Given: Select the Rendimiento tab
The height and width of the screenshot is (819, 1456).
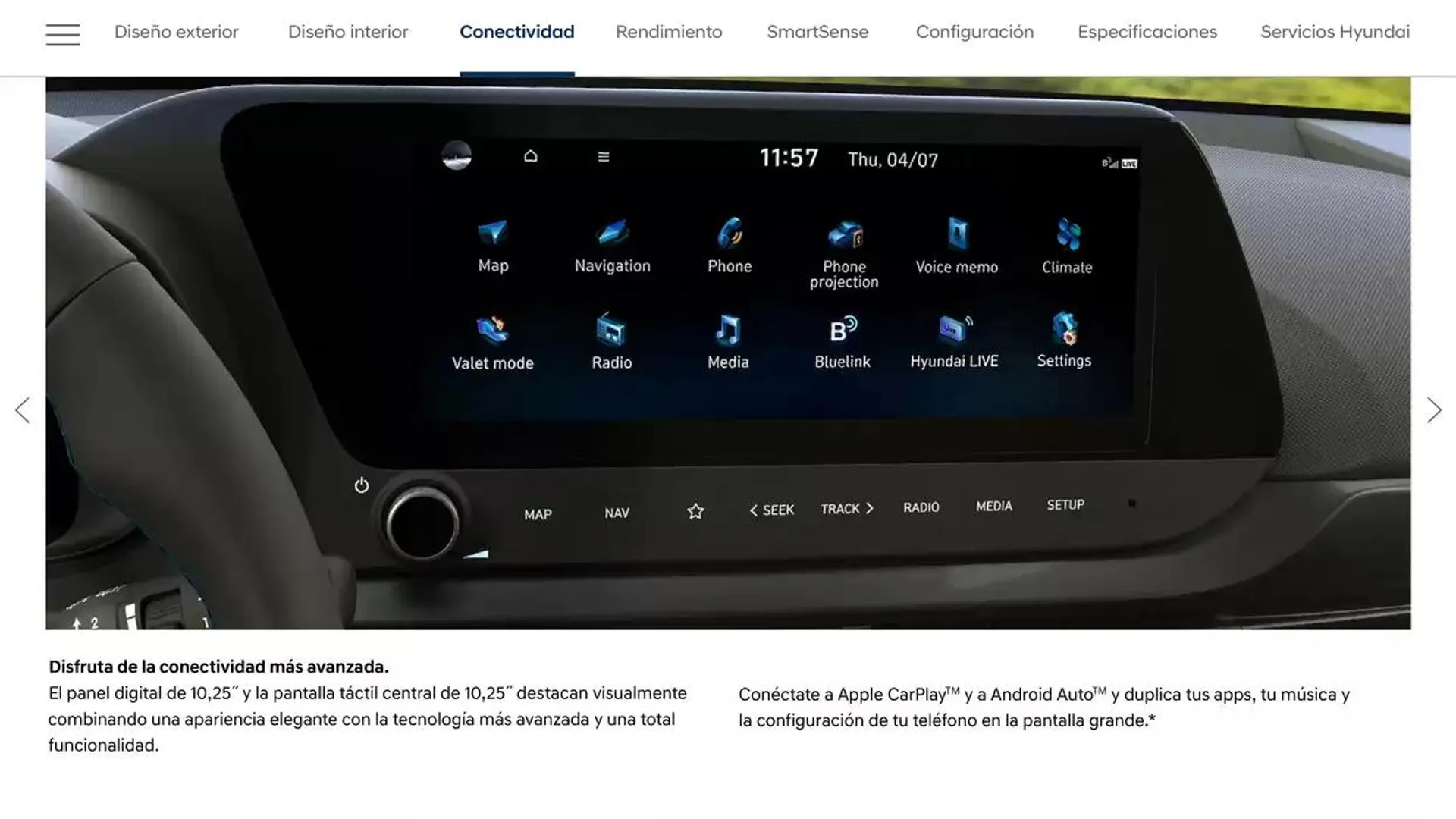Looking at the screenshot, I should tap(668, 32).
